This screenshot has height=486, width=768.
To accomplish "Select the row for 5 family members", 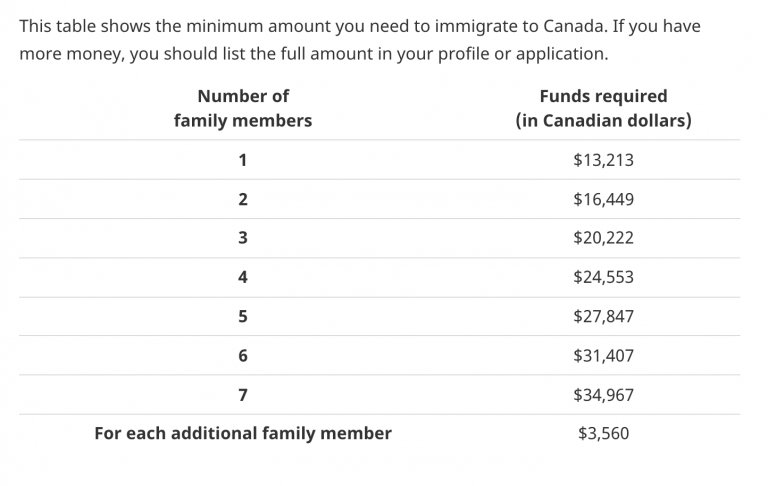I will point(380,316).
